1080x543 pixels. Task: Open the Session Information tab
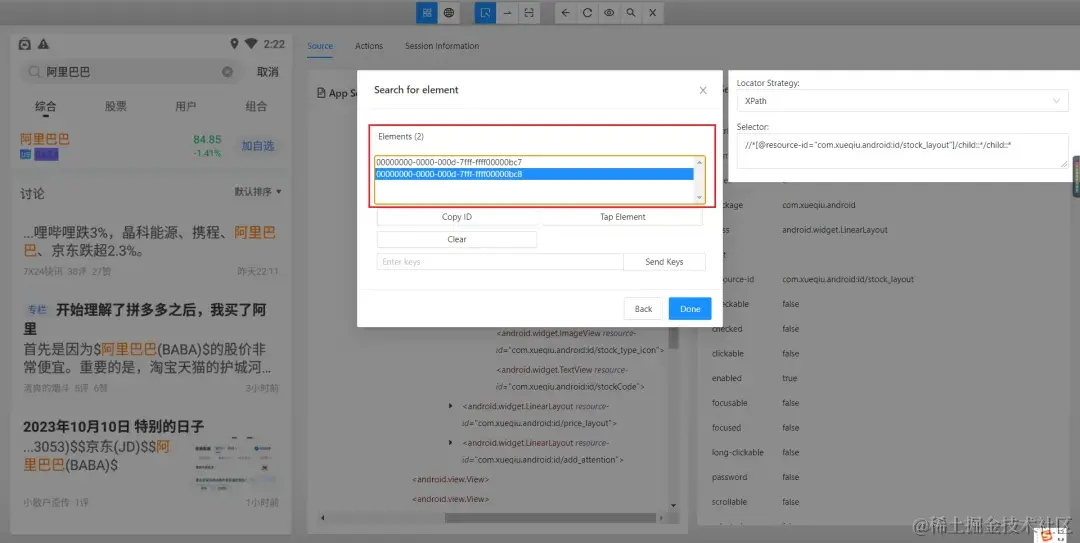(442, 46)
